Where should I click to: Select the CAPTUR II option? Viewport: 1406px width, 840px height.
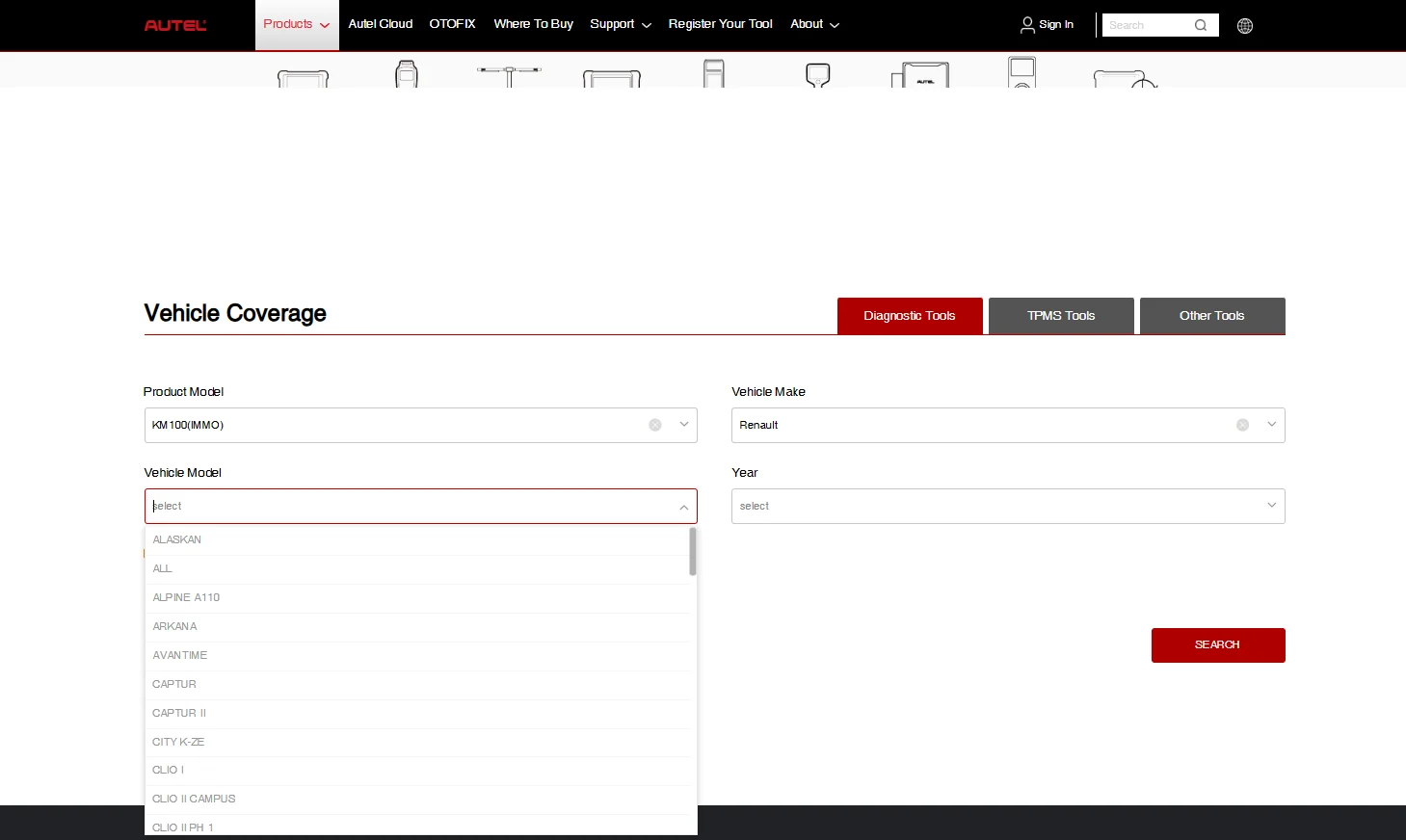pos(418,714)
